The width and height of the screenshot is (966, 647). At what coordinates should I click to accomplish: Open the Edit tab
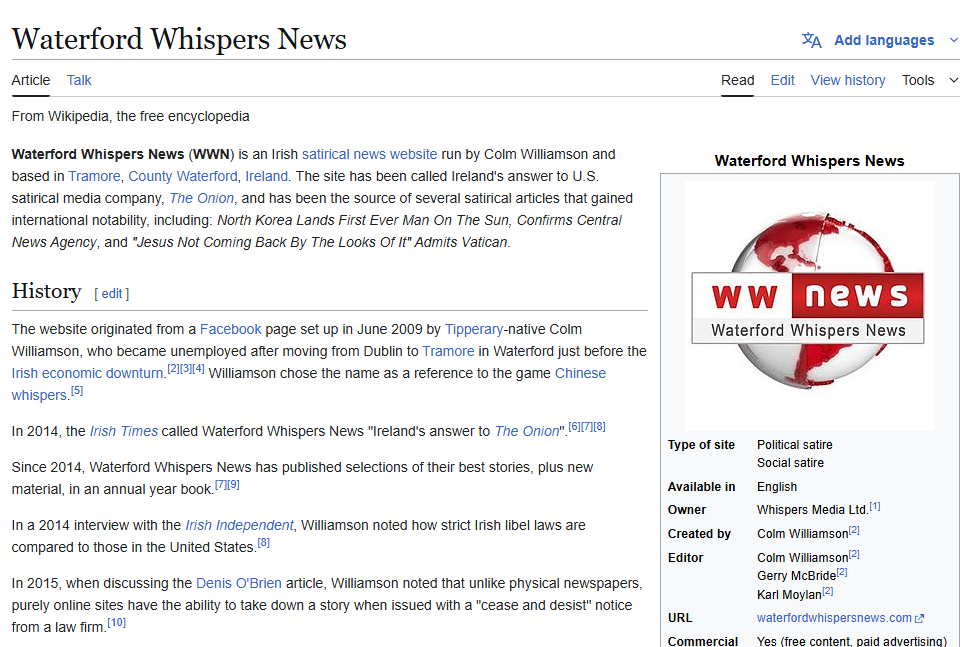(782, 80)
